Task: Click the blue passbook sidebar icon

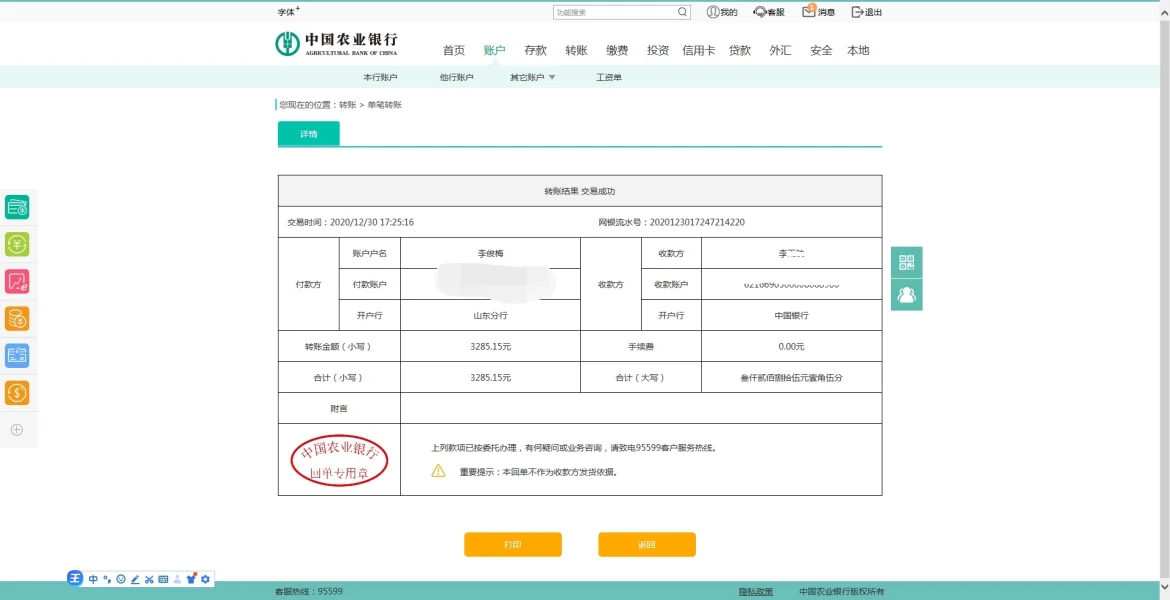Action: (x=17, y=356)
